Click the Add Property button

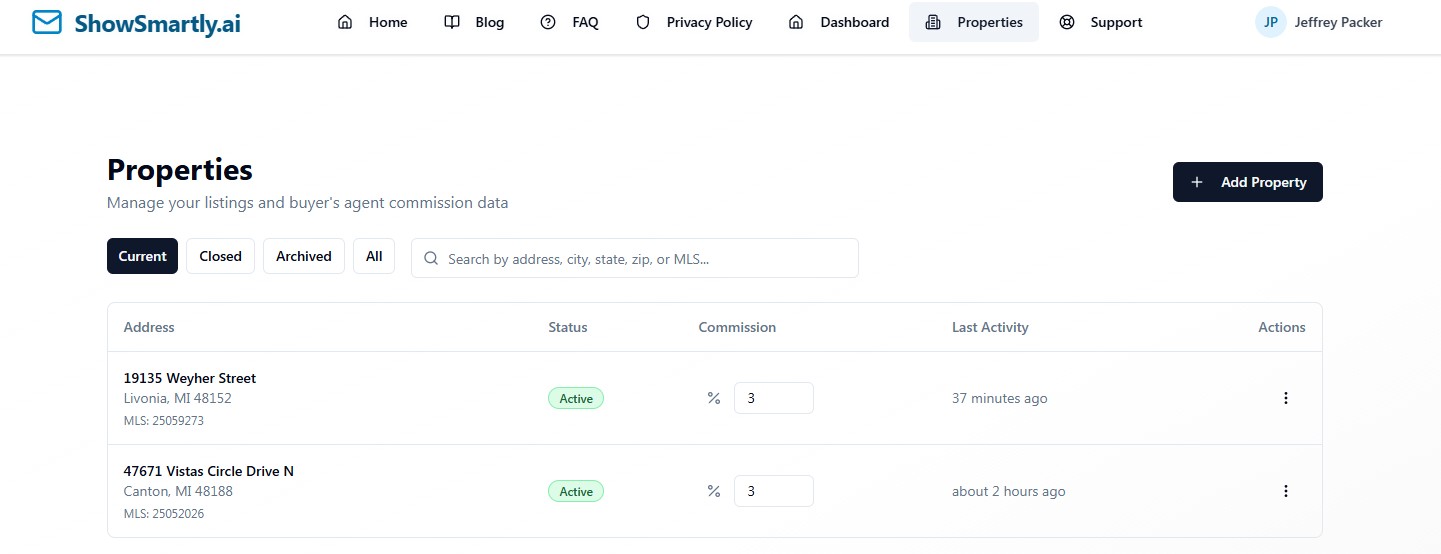1248,182
